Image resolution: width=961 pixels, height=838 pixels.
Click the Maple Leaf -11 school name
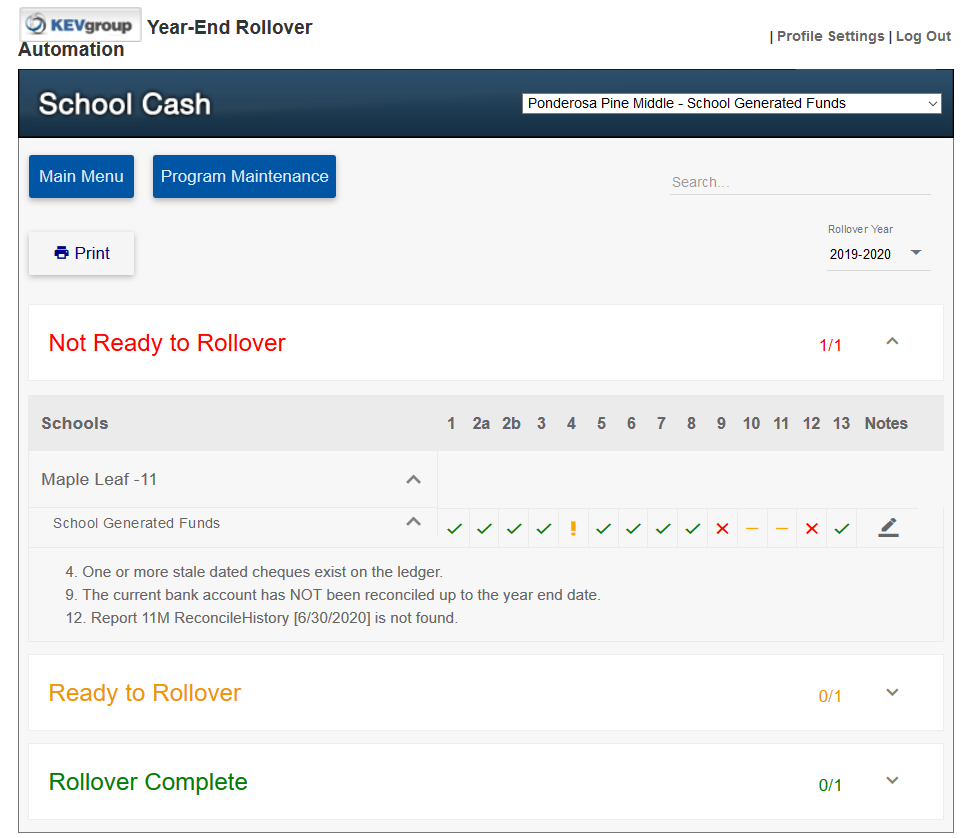click(x=99, y=479)
